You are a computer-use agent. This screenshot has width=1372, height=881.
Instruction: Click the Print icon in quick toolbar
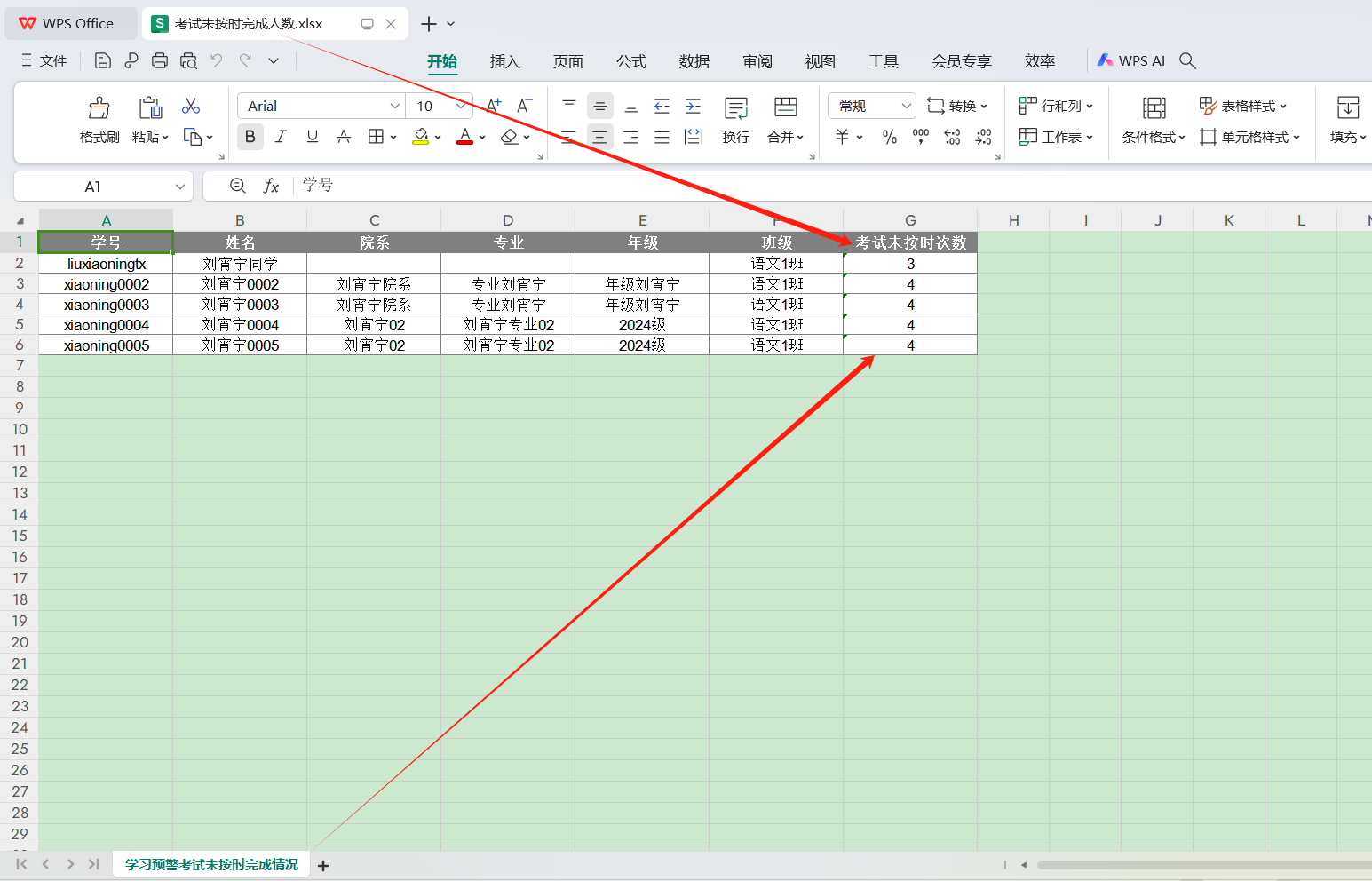pyautogui.click(x=160, y=60)
